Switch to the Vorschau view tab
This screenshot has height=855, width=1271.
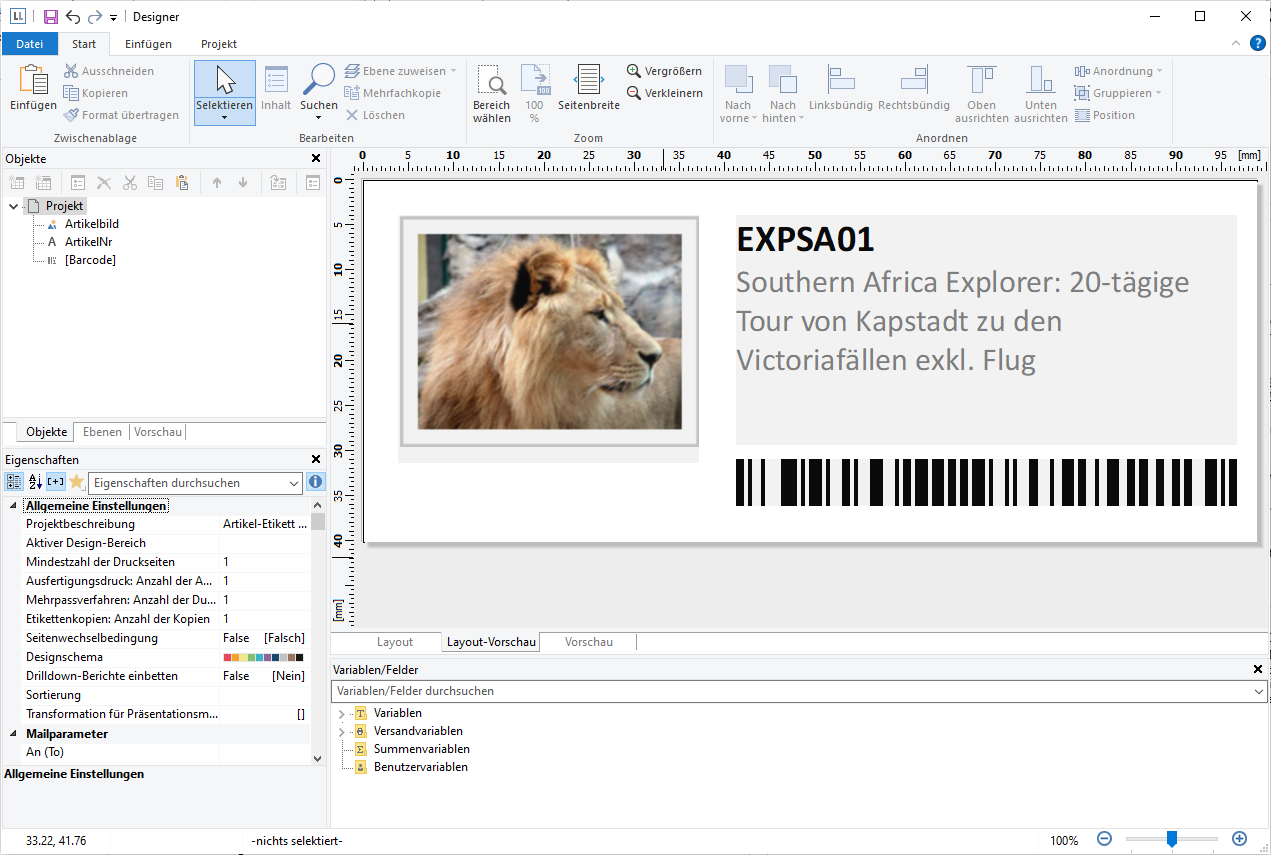[x=588, y=642]
